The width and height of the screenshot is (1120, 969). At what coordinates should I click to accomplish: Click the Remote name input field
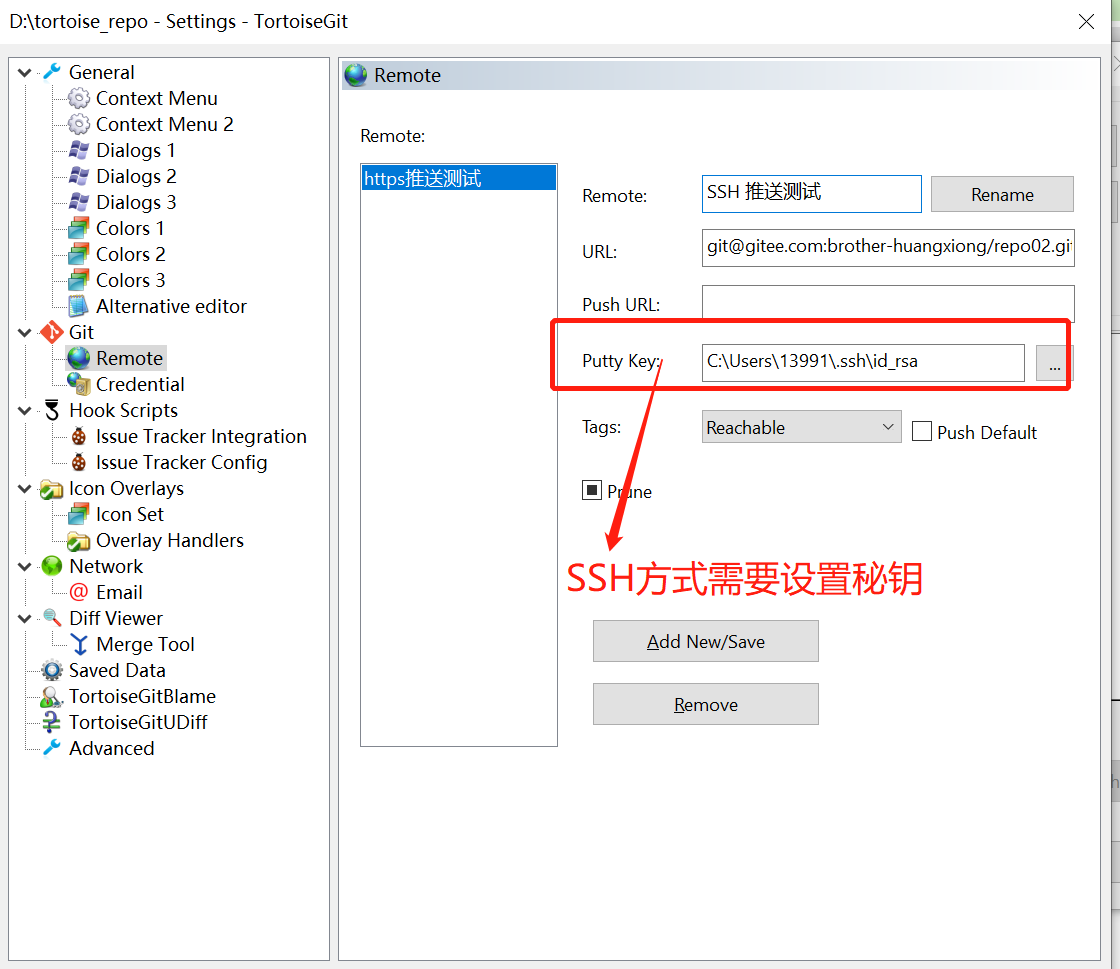click(x=811, y=194)
